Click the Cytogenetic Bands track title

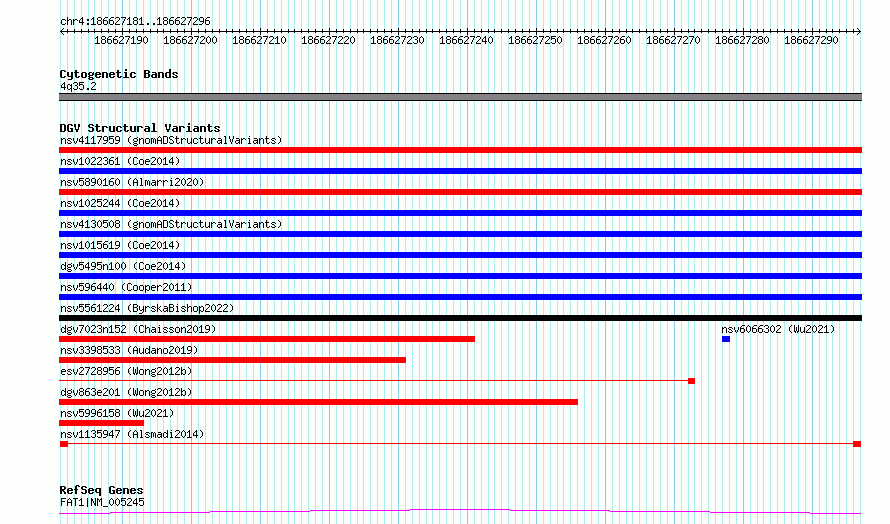tap(119, 74)
